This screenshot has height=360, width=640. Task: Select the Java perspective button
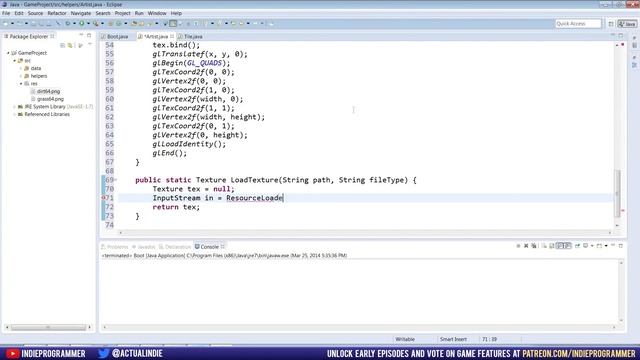tap(627, 24)
